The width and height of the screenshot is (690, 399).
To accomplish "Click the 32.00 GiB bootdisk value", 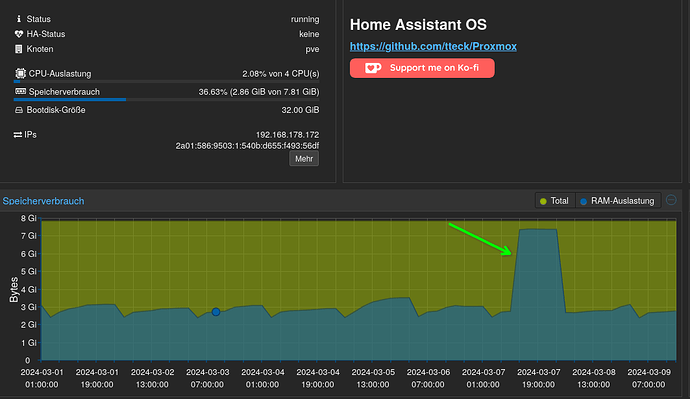I will point(300,110).
